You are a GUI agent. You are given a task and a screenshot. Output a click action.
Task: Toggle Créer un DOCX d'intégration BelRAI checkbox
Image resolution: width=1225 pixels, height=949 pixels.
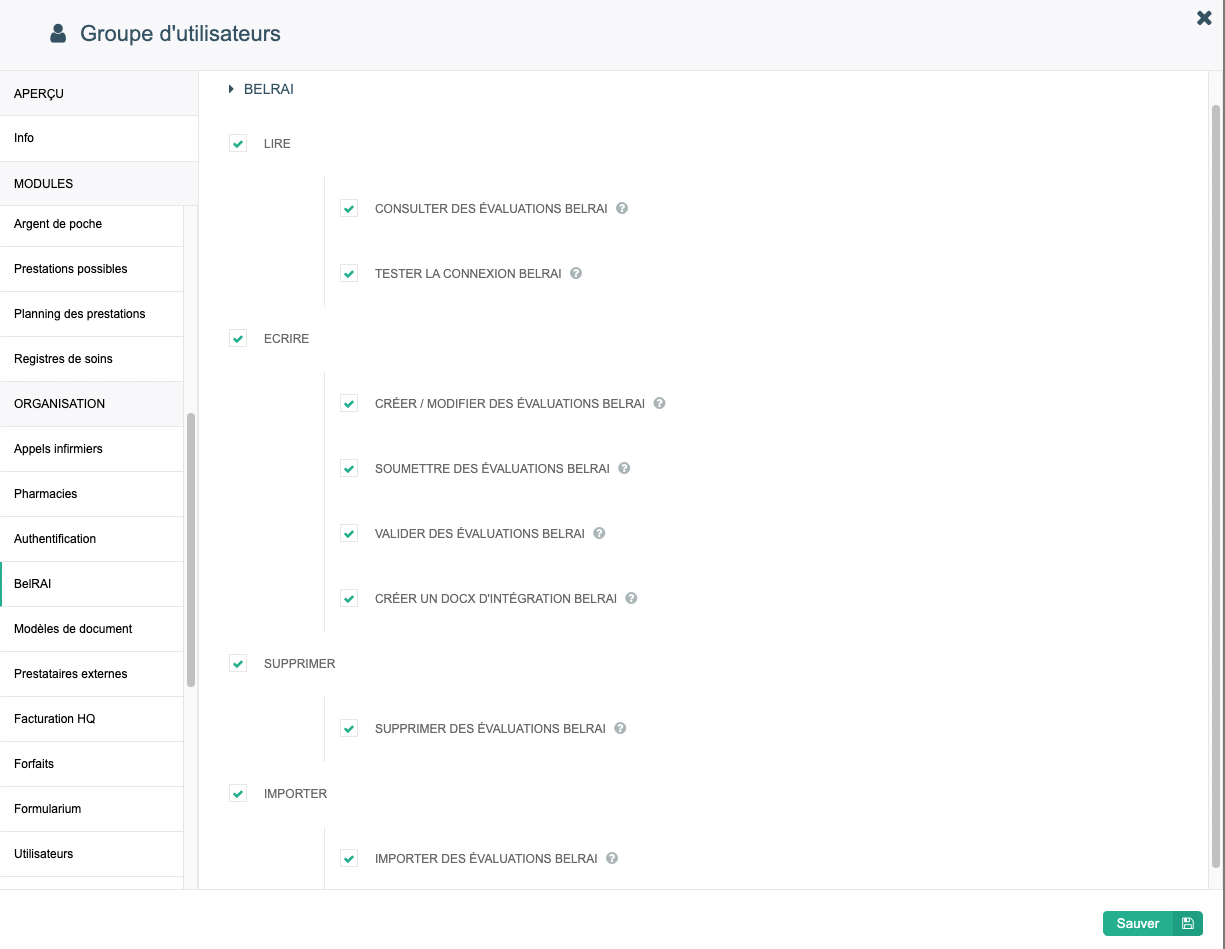pos(349,599)
